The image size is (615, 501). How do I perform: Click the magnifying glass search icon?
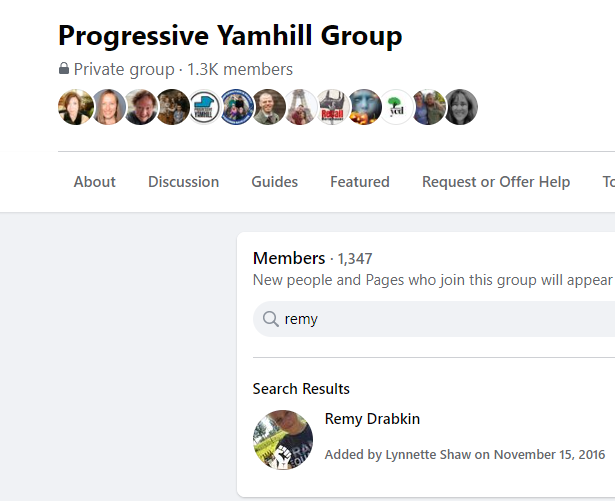[271, 319]
